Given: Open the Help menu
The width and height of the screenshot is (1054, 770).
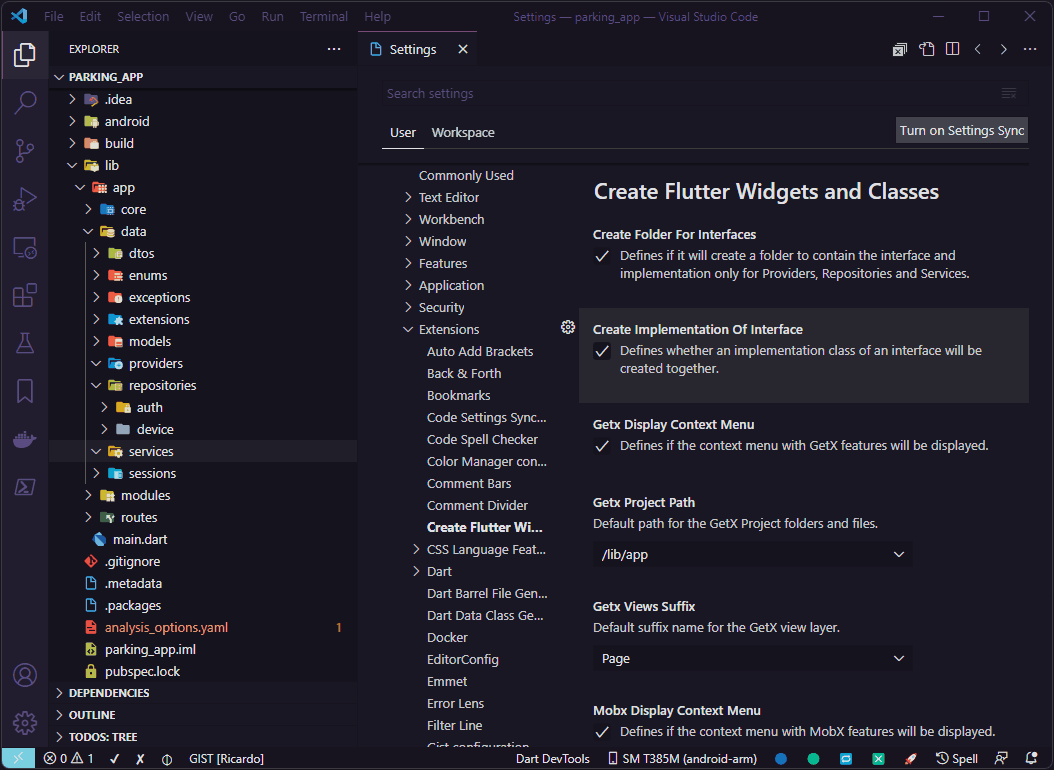Looking at the screenshot, I should click(x=377, y=16).
